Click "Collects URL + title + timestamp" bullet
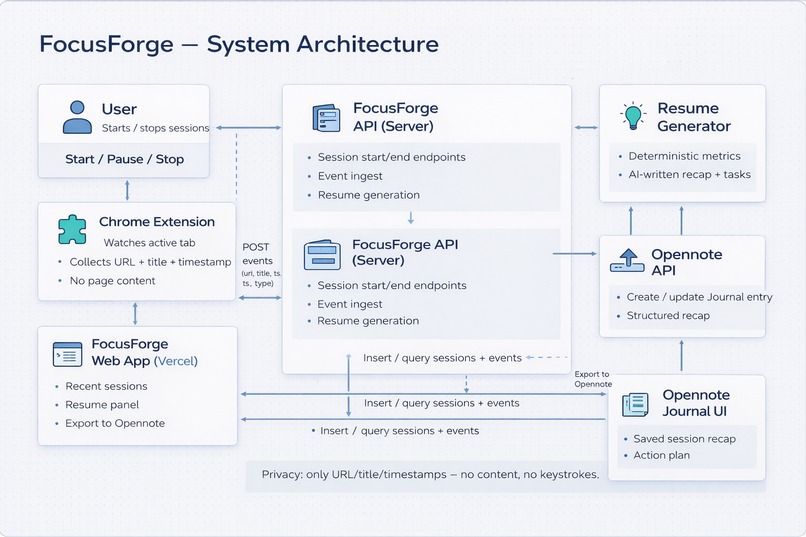Screen dimensions: 806x537 coord(151,262)
